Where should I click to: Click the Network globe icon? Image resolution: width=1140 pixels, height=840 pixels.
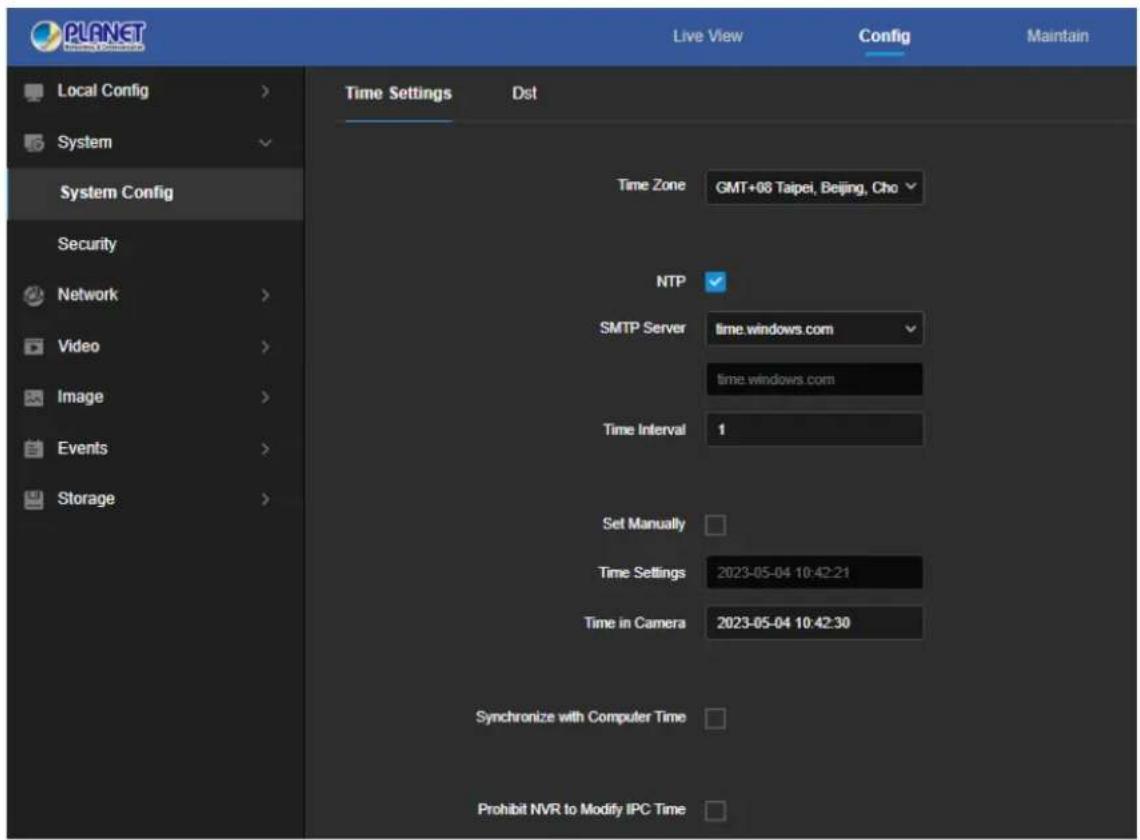coord(33,295)
